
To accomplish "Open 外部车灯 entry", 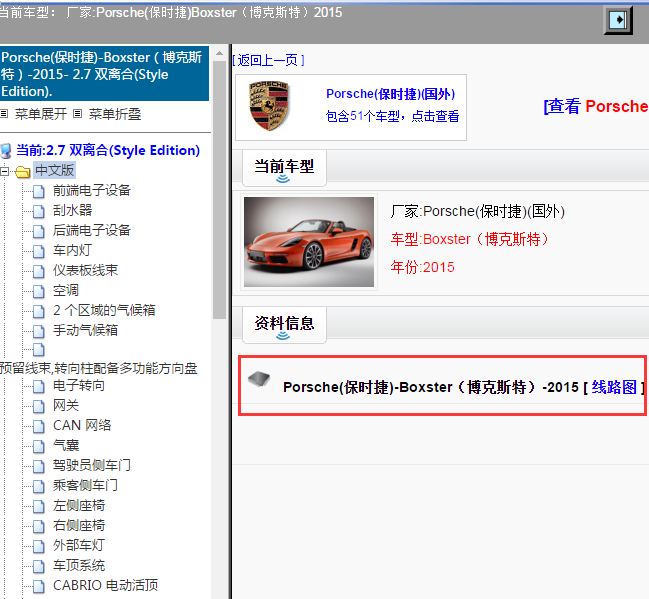I will pos(79,545).
